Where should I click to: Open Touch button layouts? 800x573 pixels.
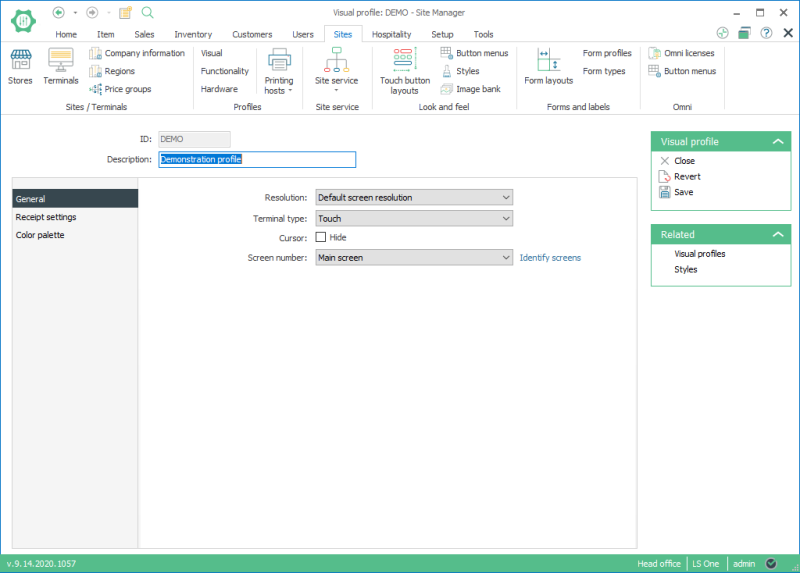pyautogui.click(x=405, y=71)
